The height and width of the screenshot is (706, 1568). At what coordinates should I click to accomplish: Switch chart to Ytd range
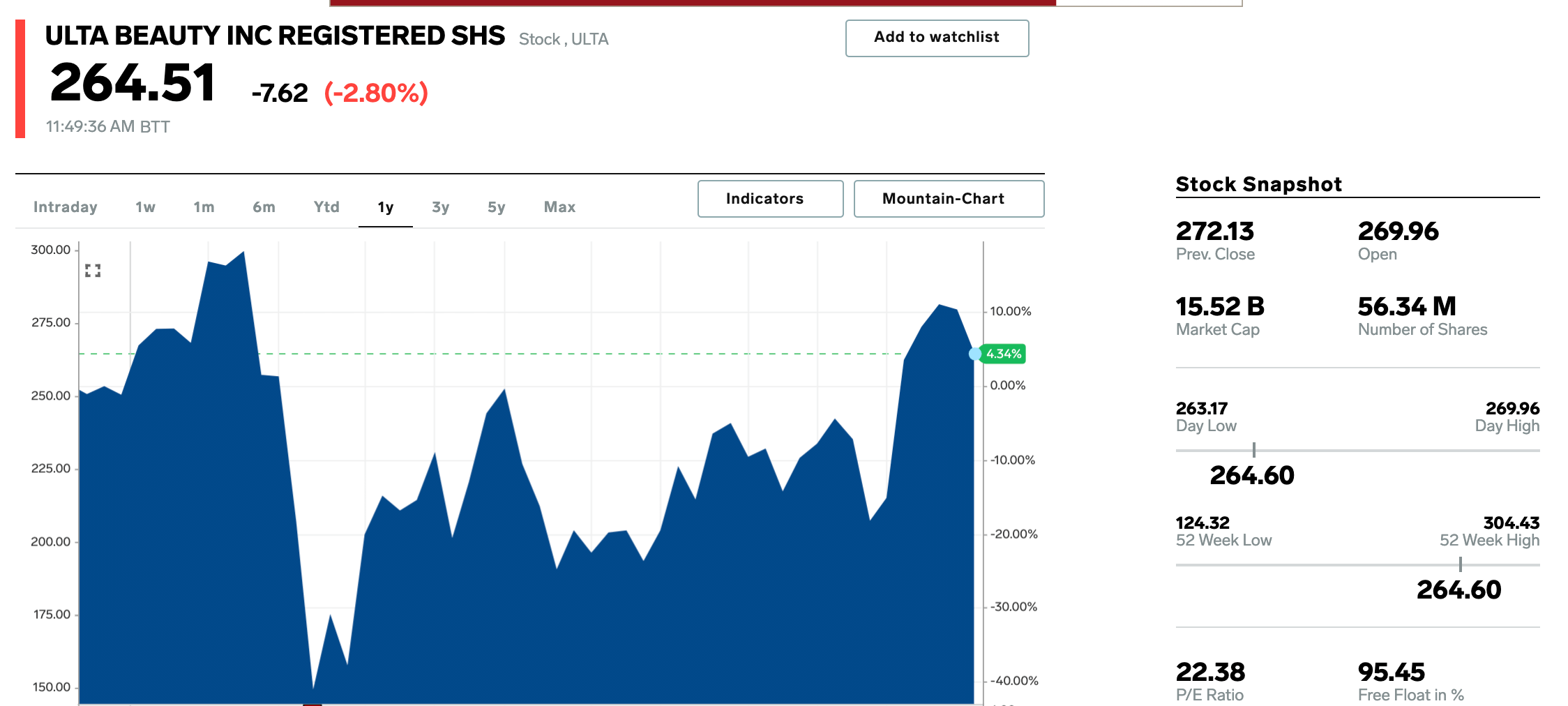326,207
